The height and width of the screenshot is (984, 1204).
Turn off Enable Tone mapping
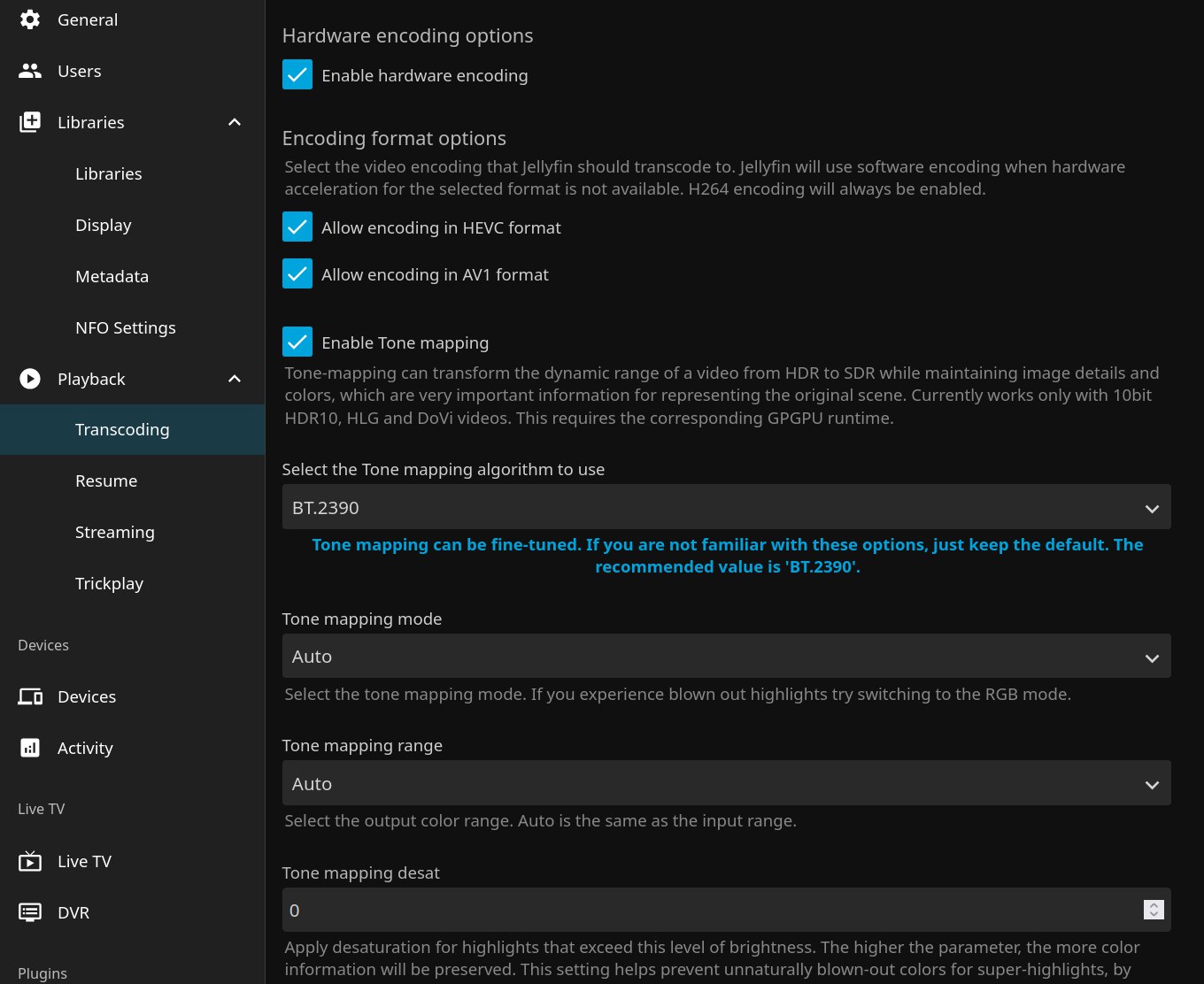pyautogui.click(x=297, y=342)
